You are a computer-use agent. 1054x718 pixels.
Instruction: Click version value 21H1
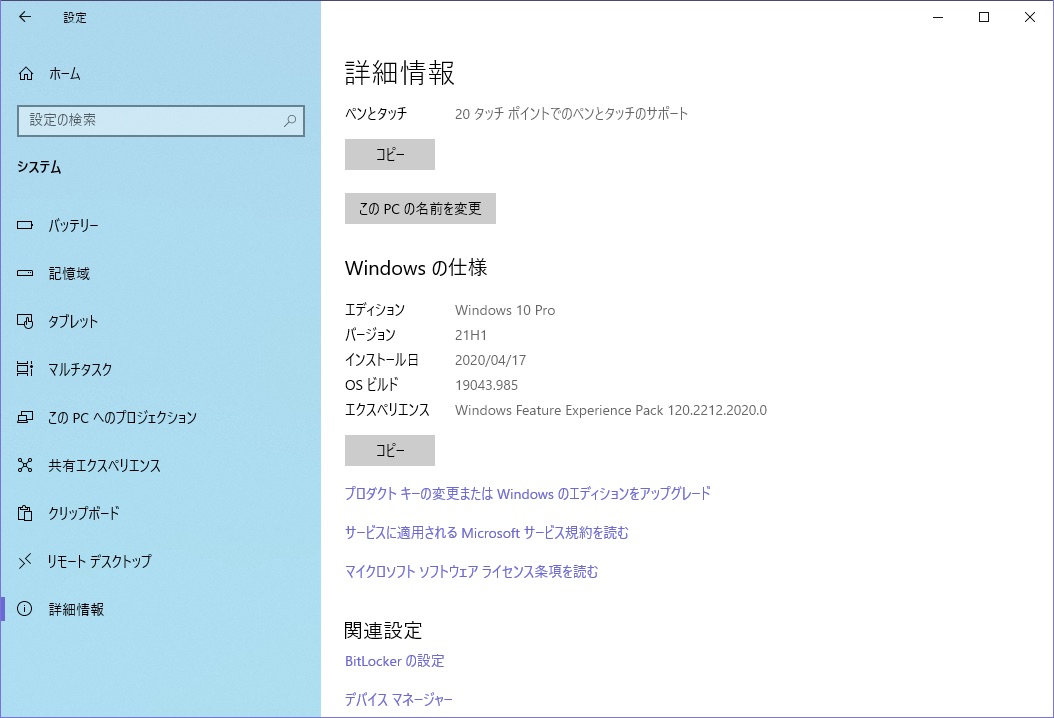pos(471,335)
